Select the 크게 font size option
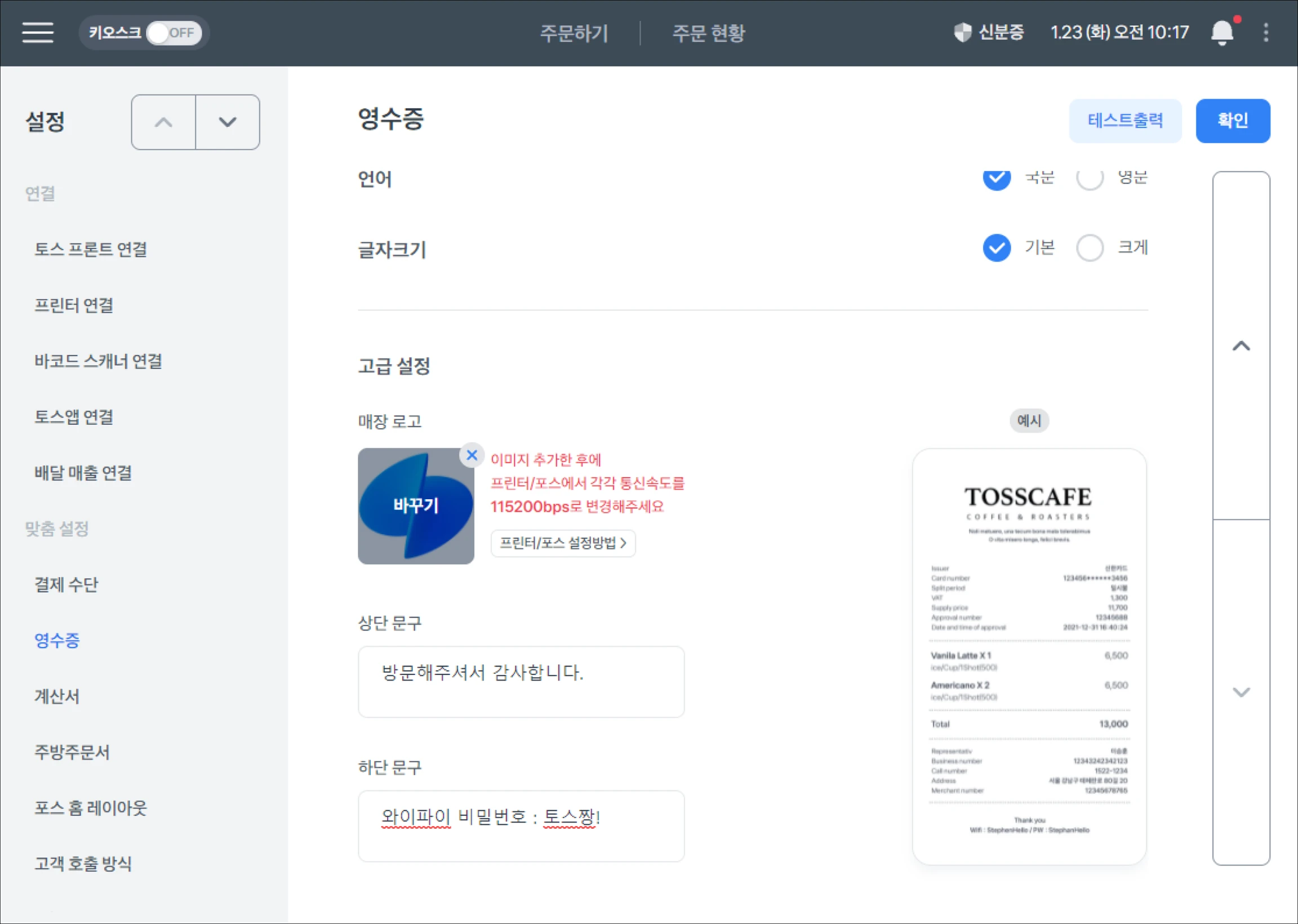 click(1090, 248)
